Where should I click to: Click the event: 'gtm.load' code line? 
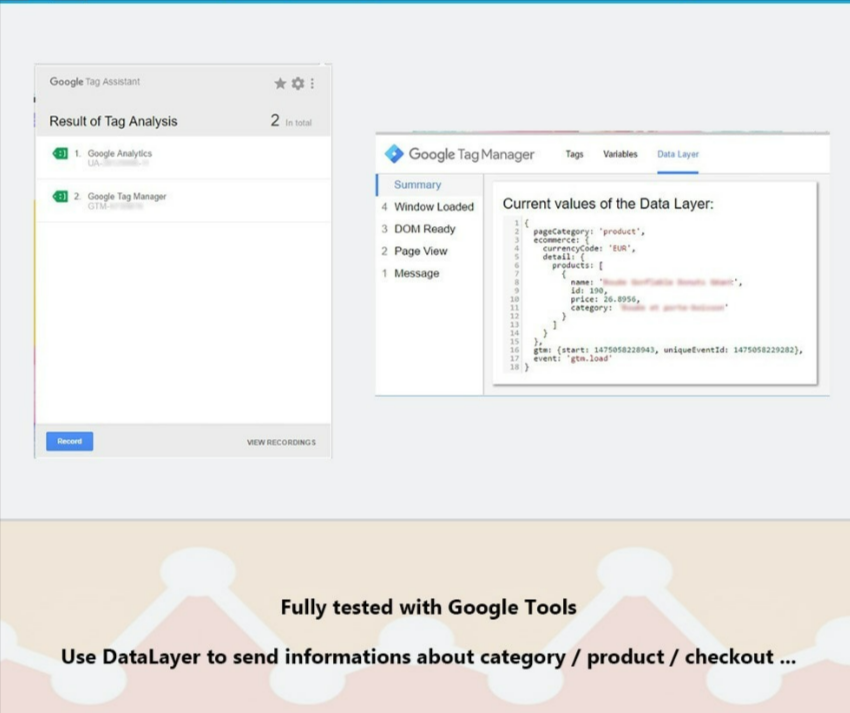[x=572, y=358]
